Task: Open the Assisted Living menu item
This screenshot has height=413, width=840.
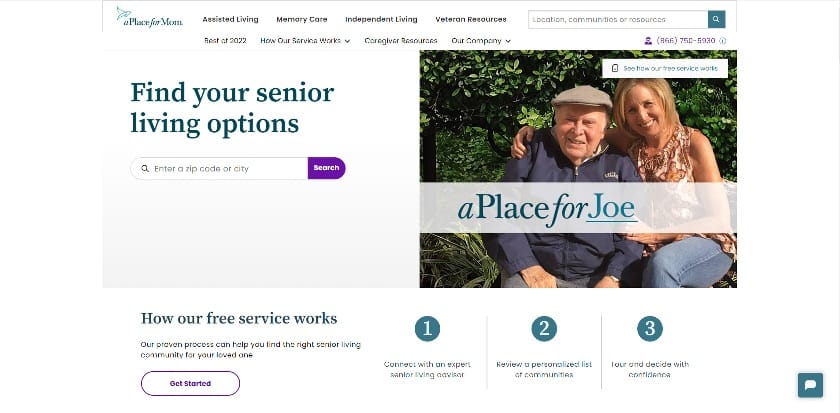Action: [x=230, y=19]
